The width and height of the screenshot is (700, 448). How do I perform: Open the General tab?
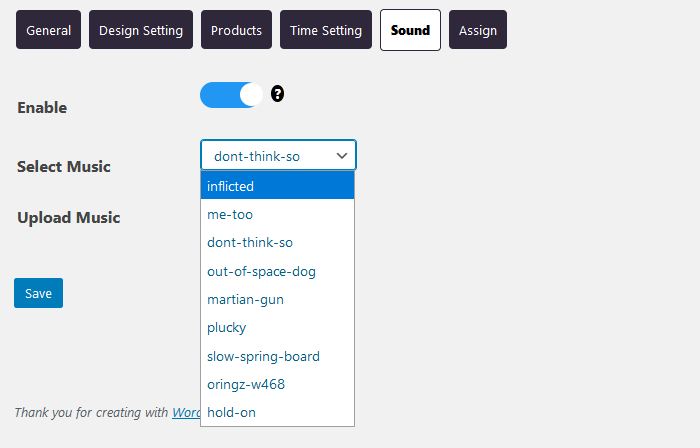click(48, 30)
